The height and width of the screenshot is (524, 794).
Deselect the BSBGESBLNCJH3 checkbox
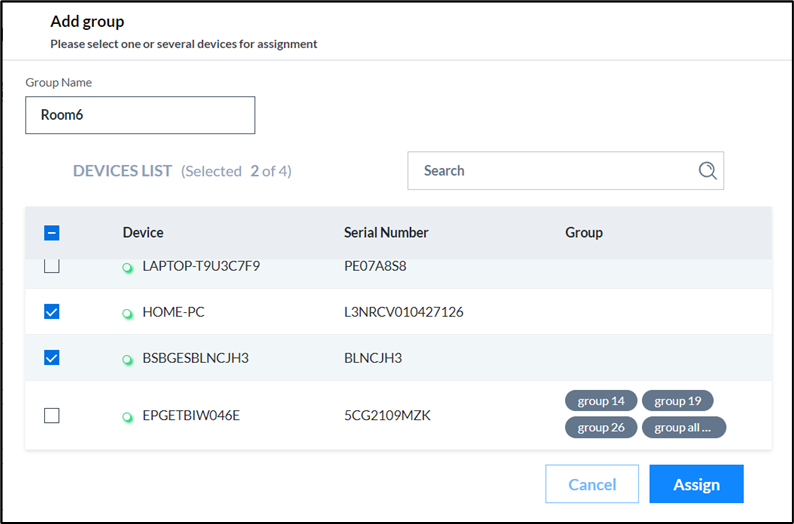point(52,358)
